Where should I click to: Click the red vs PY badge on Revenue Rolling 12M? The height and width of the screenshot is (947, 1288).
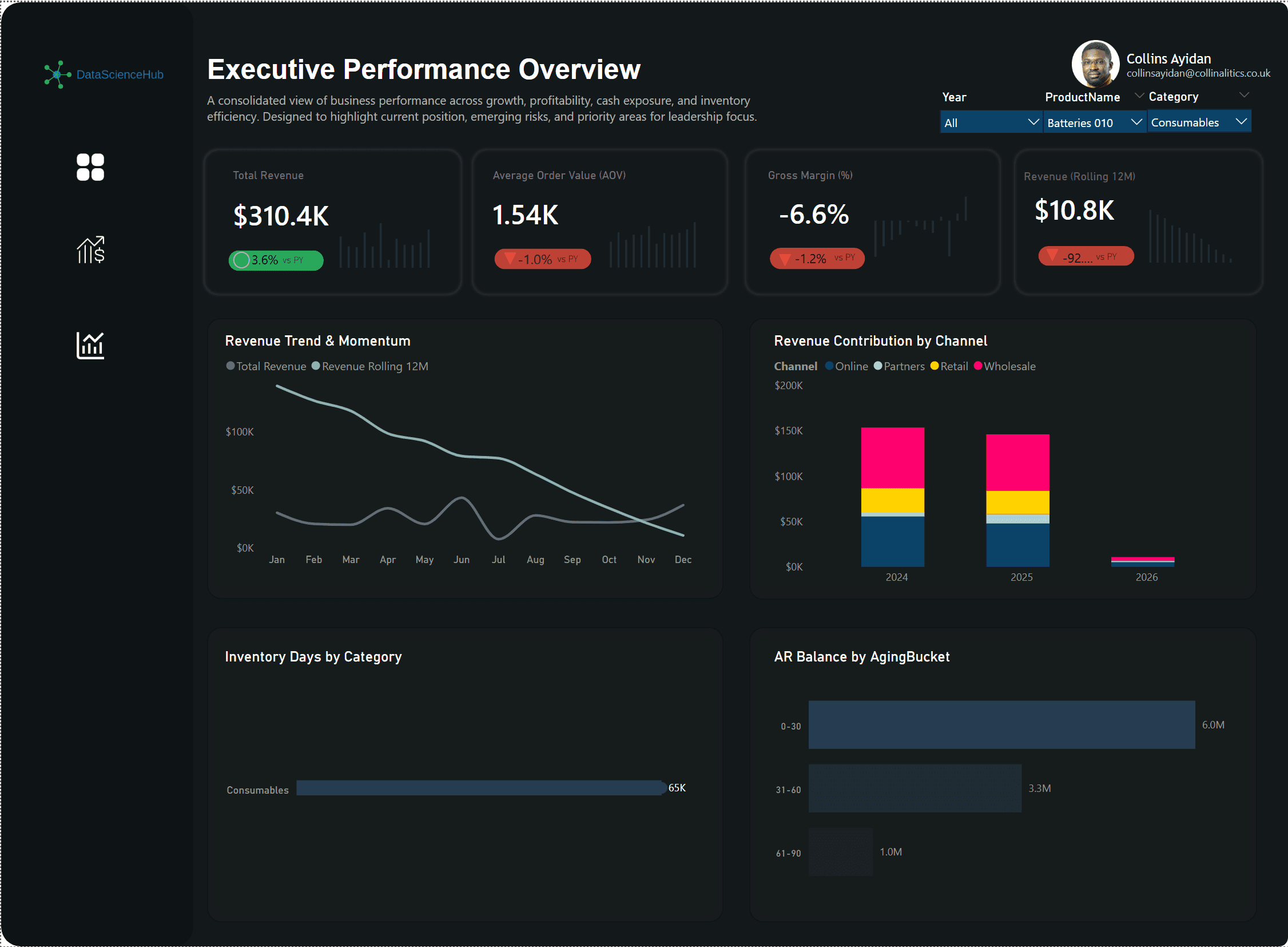pyautogui.click(x=1086, y=256)
